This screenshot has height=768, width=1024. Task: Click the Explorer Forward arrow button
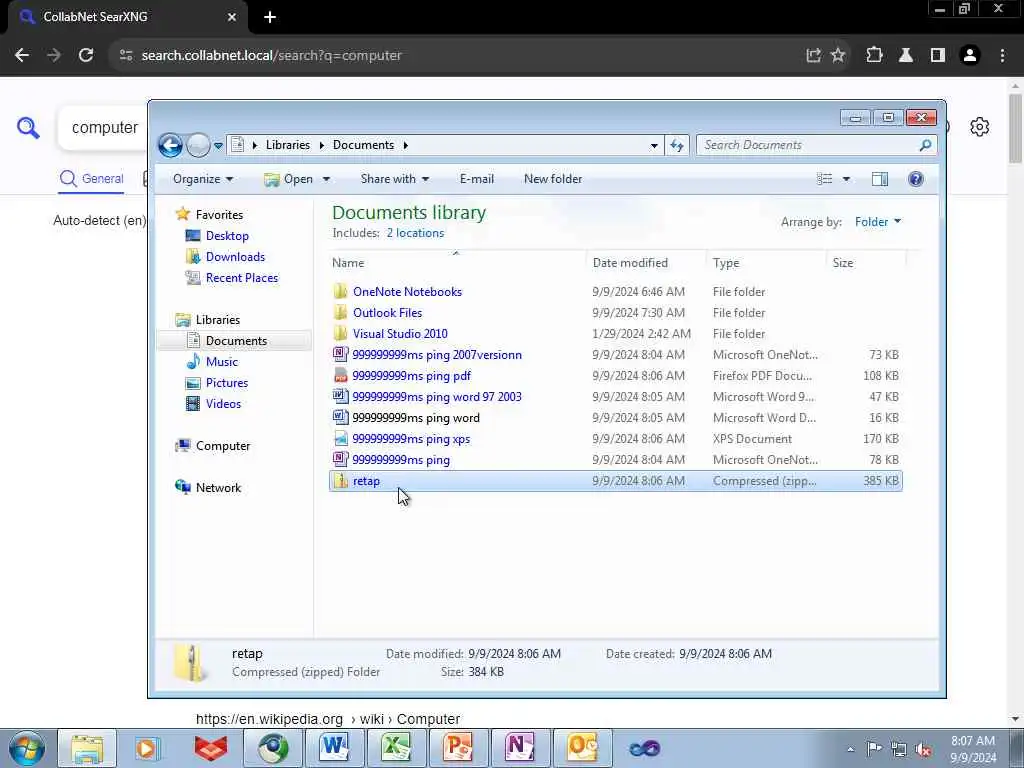[198, 145]
